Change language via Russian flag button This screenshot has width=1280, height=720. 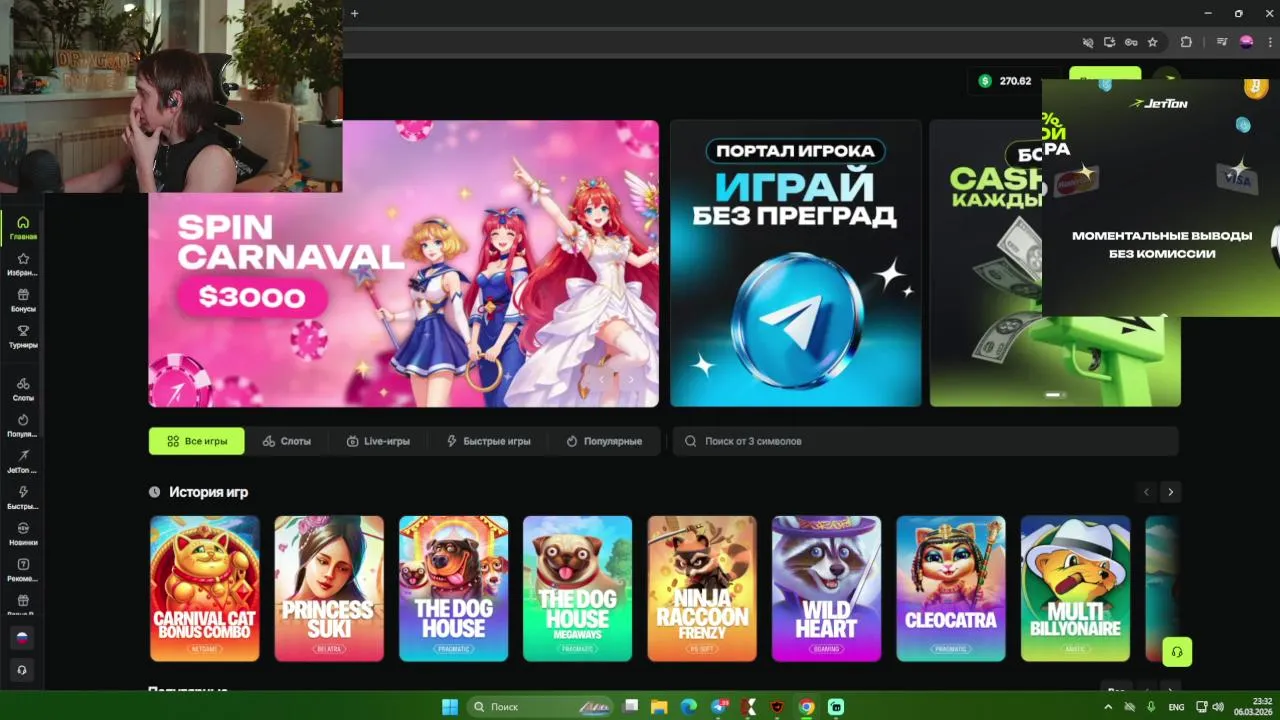tap(22, 637)
